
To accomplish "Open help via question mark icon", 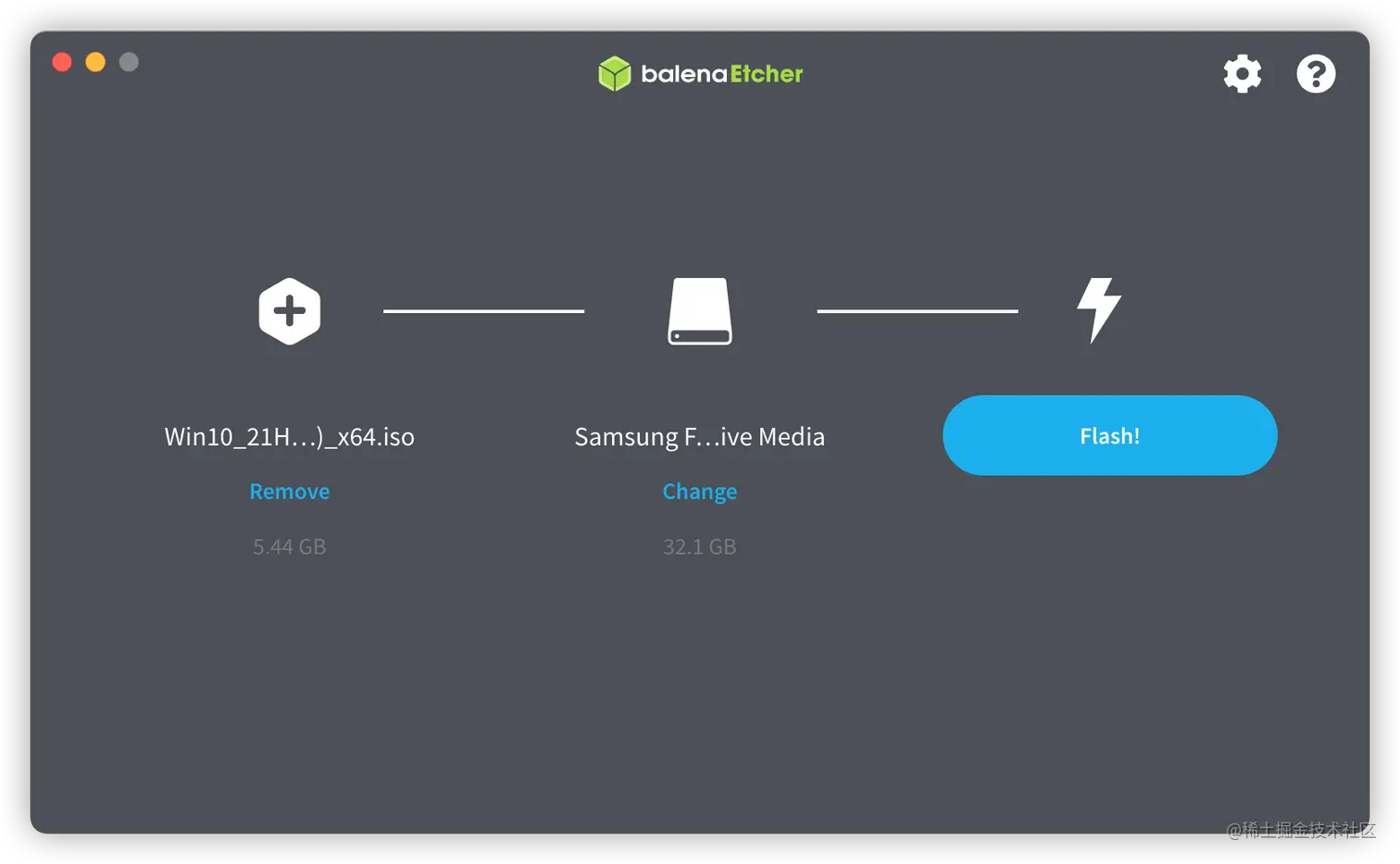I will tap(1316, 74).
